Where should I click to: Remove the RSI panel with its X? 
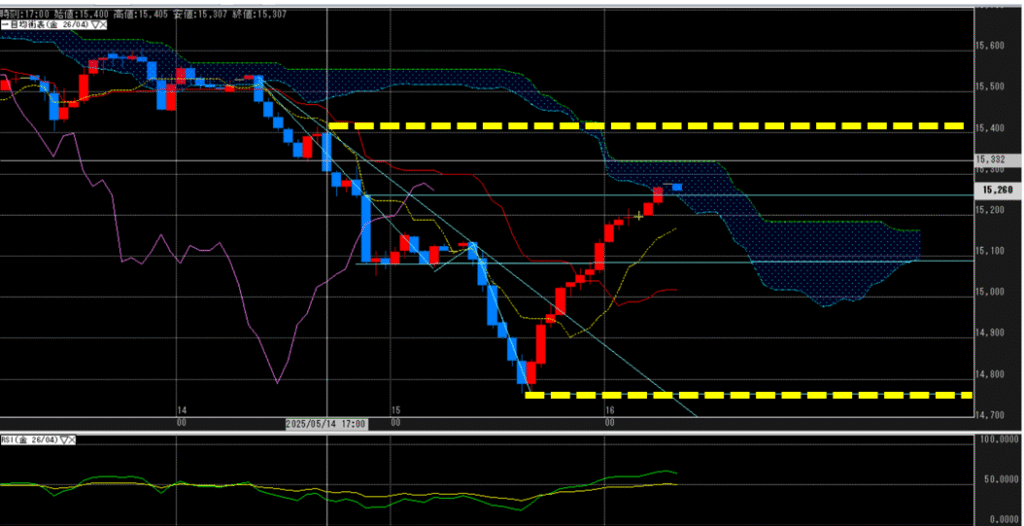pos(72,440)
